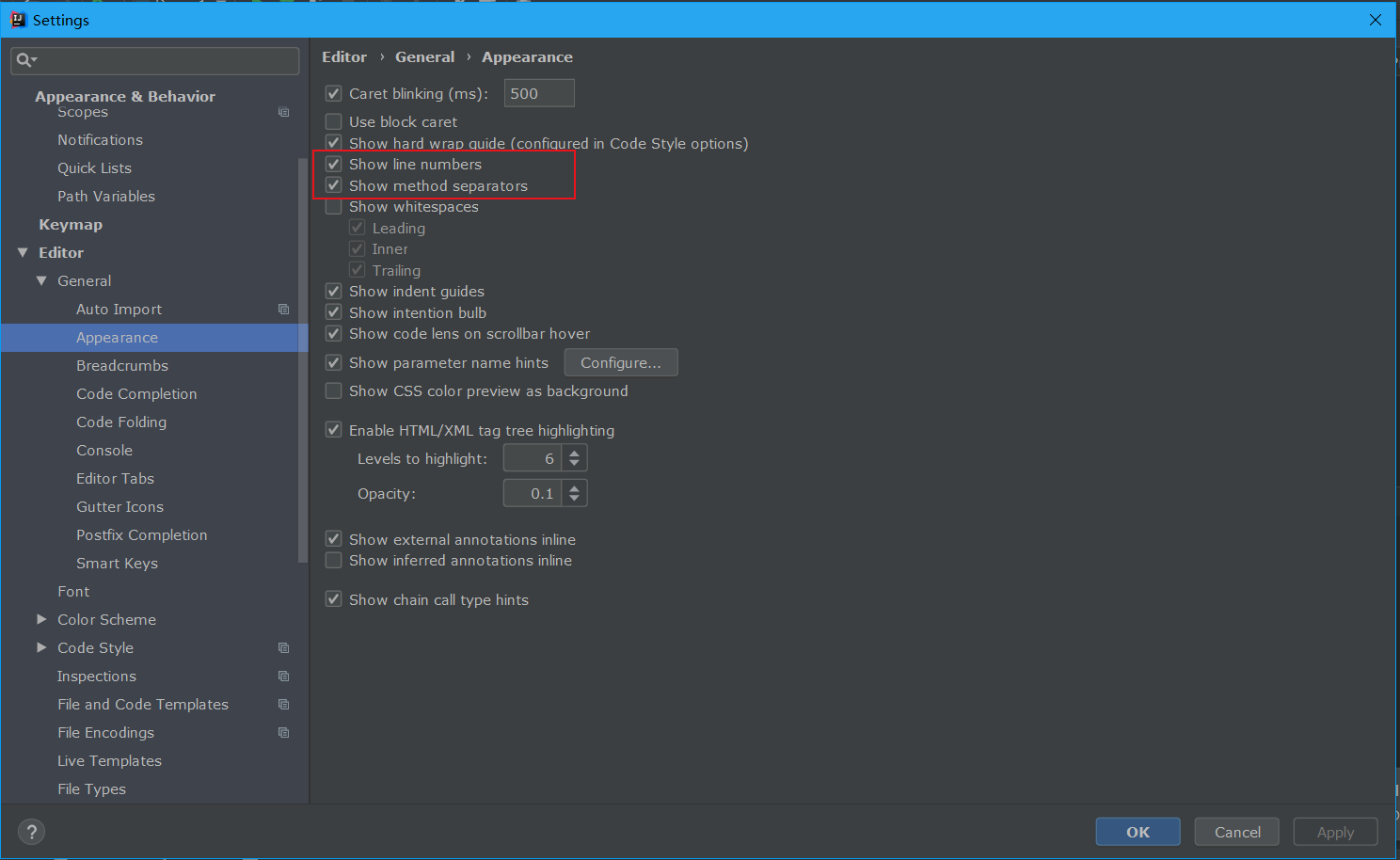The height and width of the screenshot is (860, 1400).
Task: Click the Cancel button
Action: [1237, 832]
